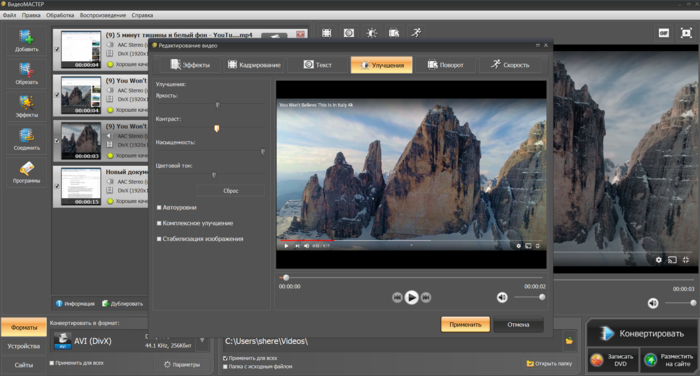
Task: Open the output format dropdown arrow
Action: (x=202, y=341)
